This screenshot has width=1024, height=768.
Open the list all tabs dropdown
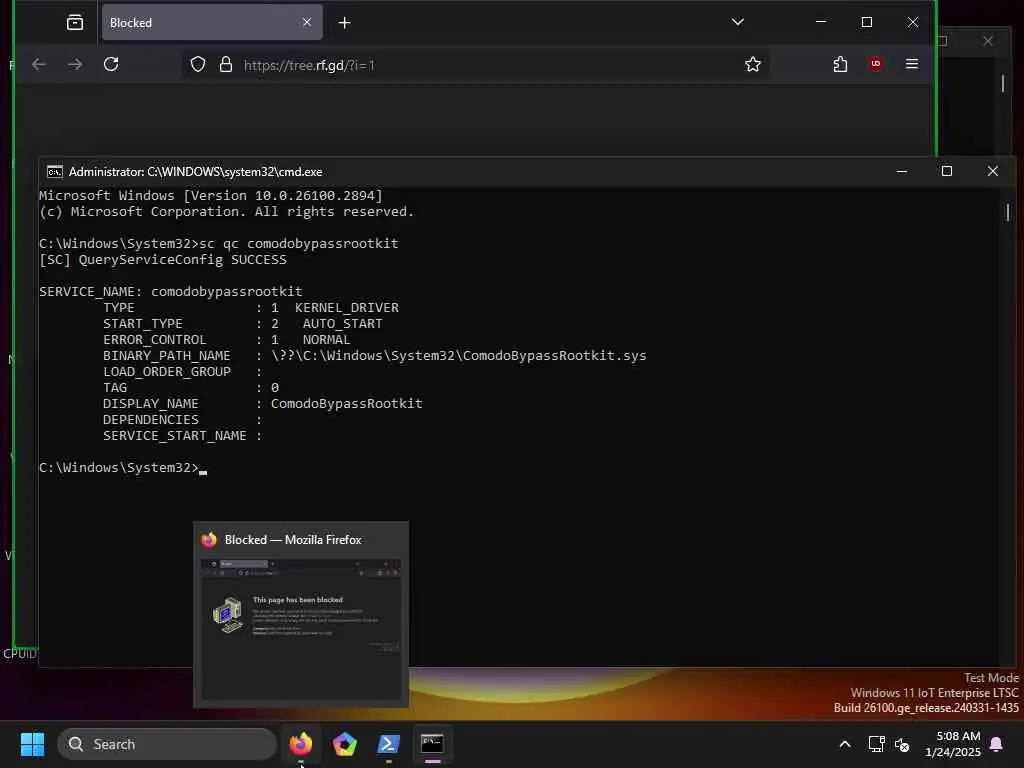(738, 22)
